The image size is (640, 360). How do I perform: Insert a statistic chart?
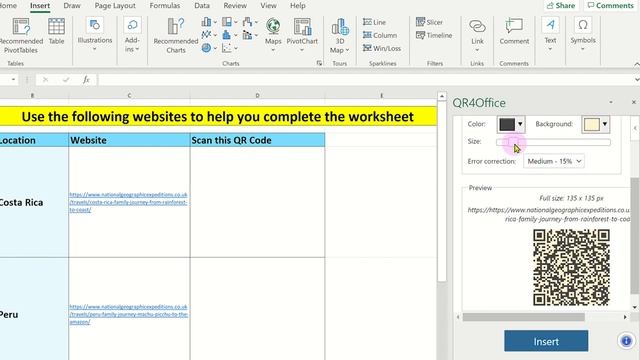point(229,35)
